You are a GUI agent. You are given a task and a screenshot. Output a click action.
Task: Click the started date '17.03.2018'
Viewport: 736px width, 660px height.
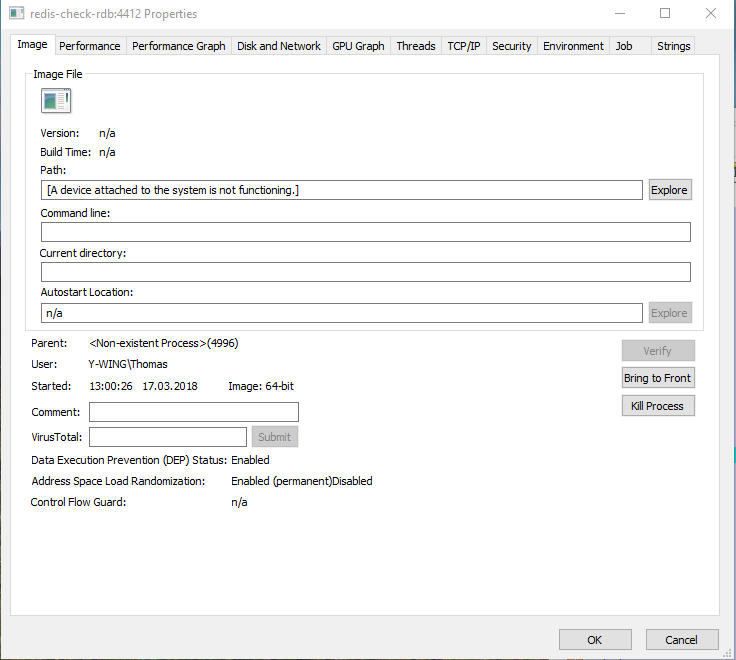coord(170,386)
